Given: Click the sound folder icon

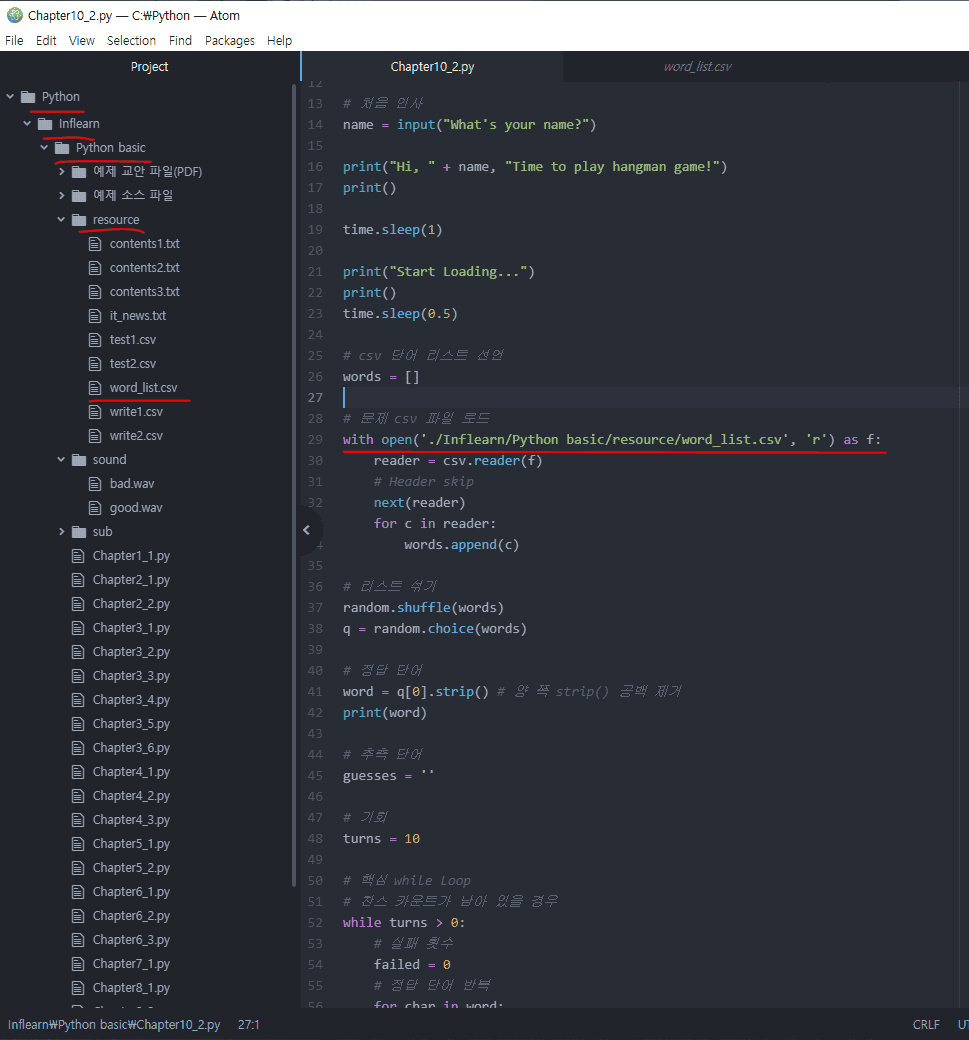Looking at the screenshot, I should coord(79,460).
